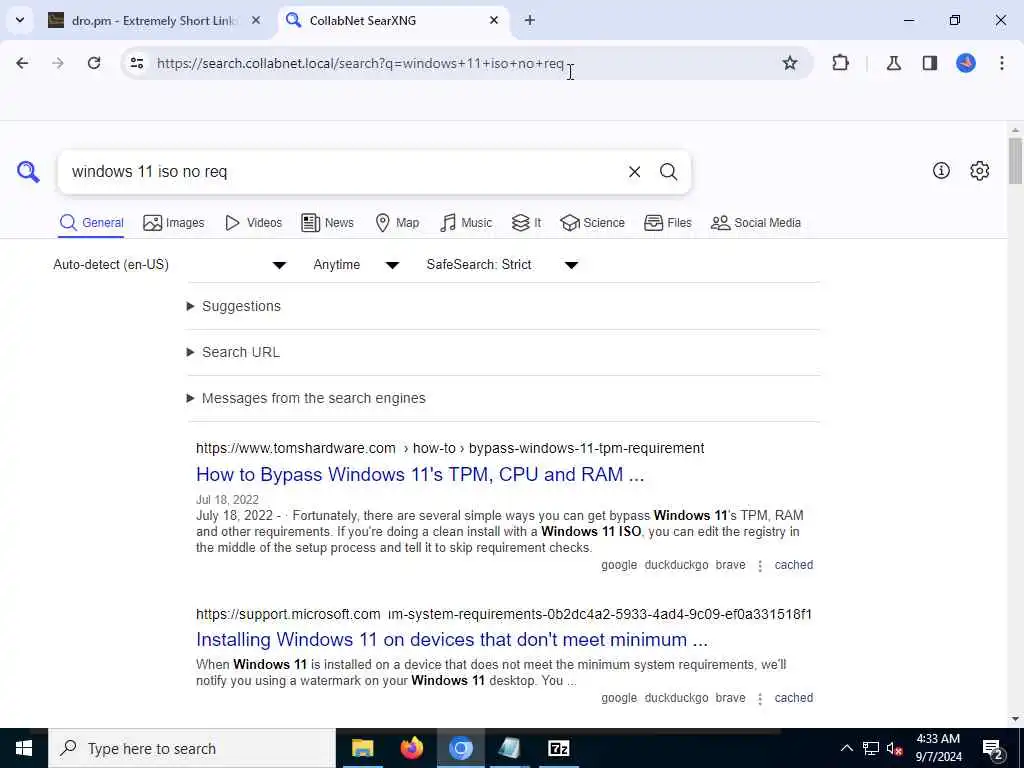The width and height of the screenshot is (1024, 768).
Task: Reload the current page
Action: 94,63
